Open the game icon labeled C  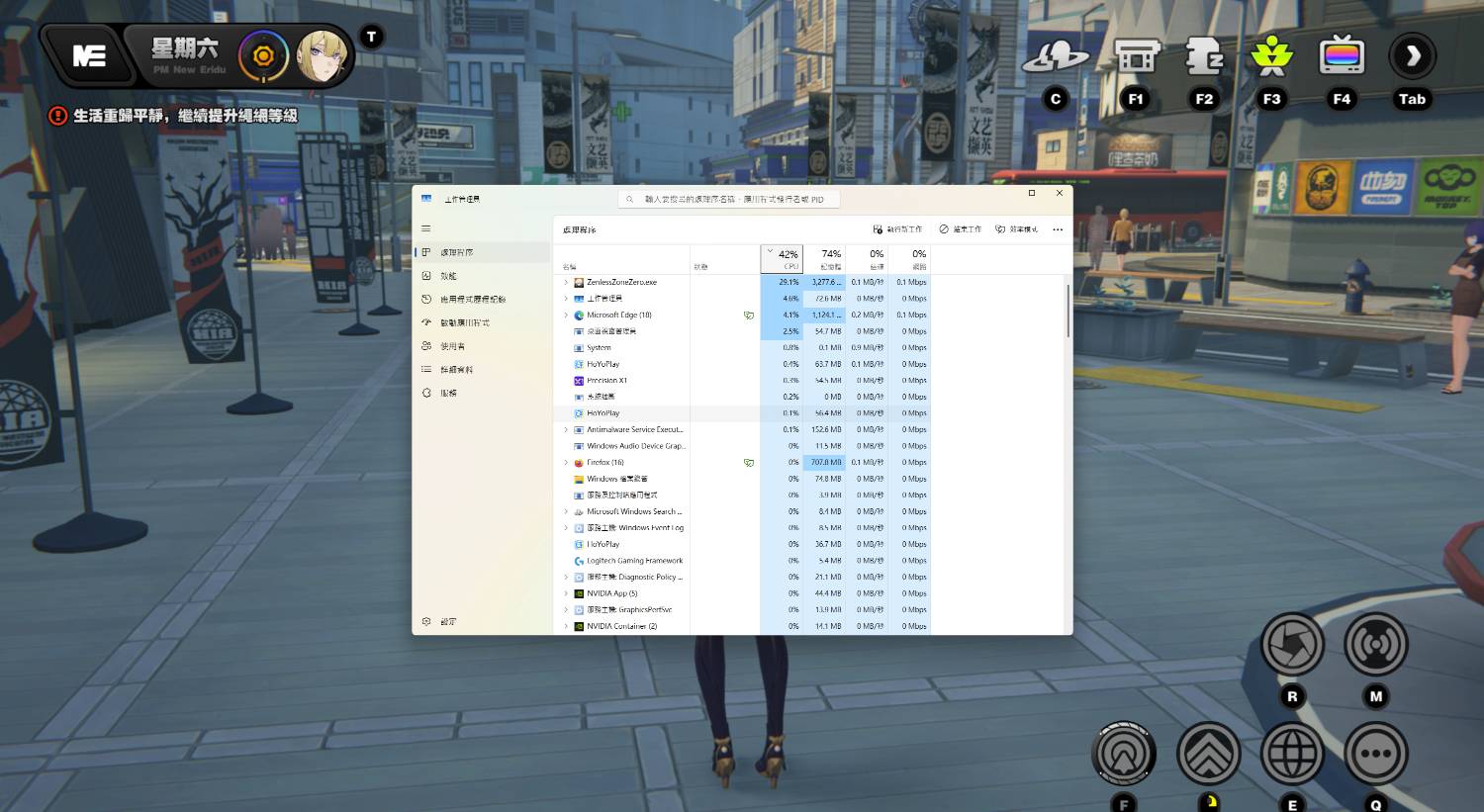tap(1056, 57)
